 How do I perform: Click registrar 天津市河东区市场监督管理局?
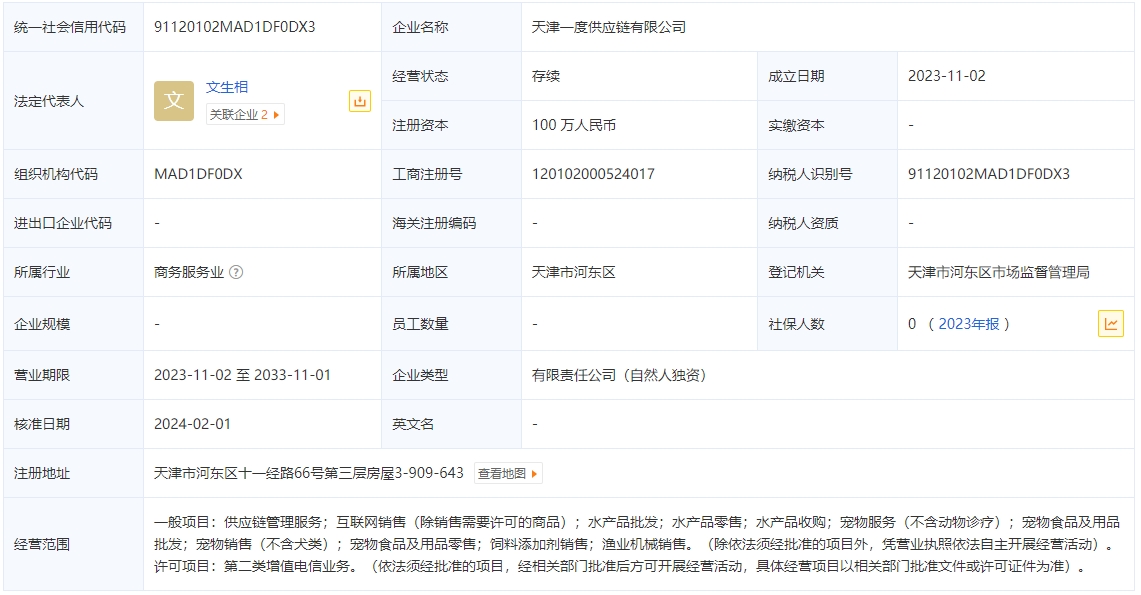click(x=998, y=272)
